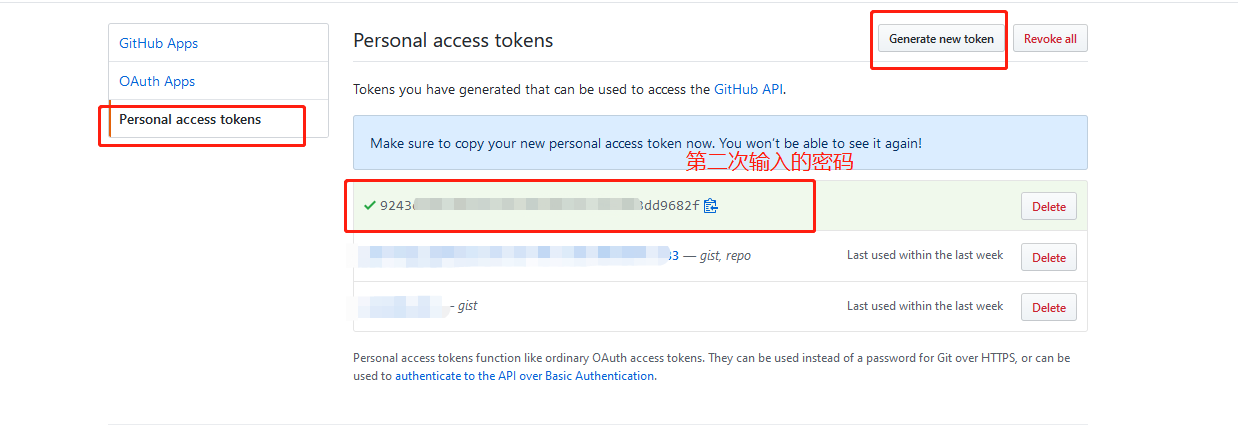Open the blurred token name with gist scope
The height and width of the screenshot is (429, 1238).
(x=401, y=306)
